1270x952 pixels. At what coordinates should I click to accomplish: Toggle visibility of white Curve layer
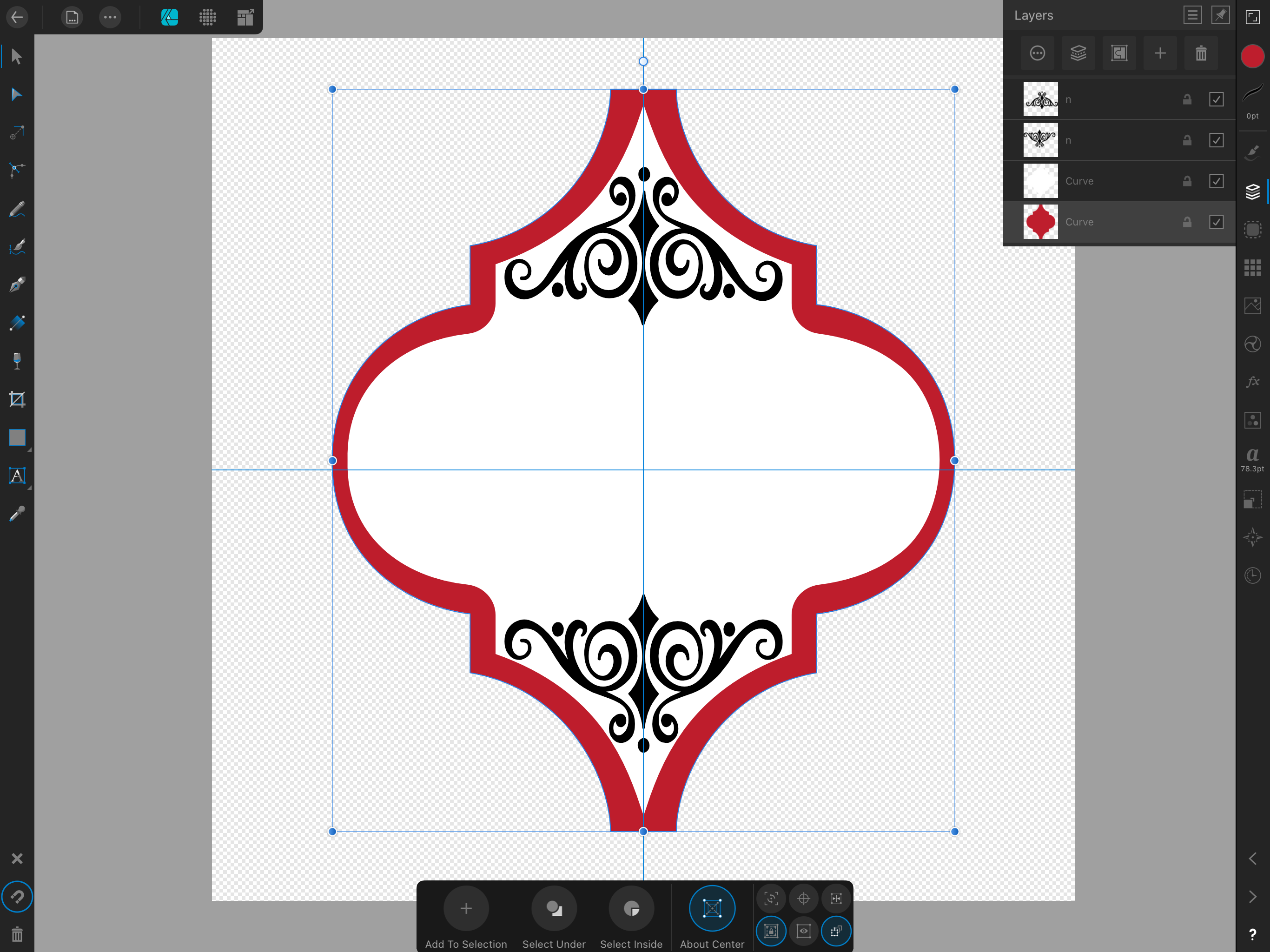tap(1216, 181)
